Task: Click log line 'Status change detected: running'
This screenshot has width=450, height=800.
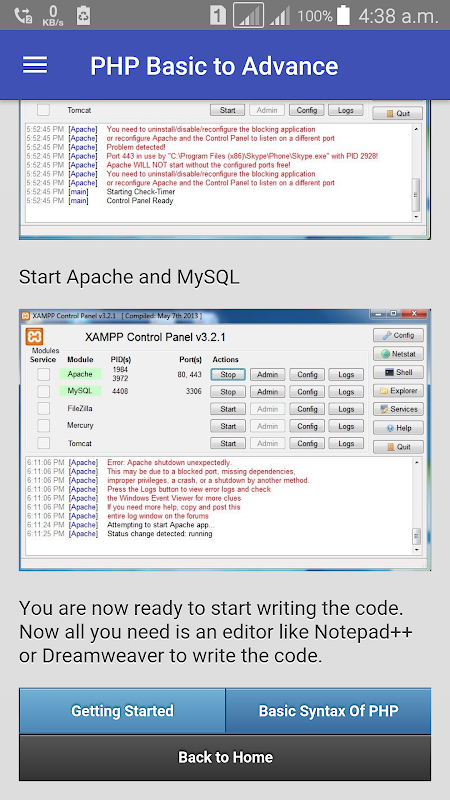Action: pyautogui.click(x=160, y=534)
